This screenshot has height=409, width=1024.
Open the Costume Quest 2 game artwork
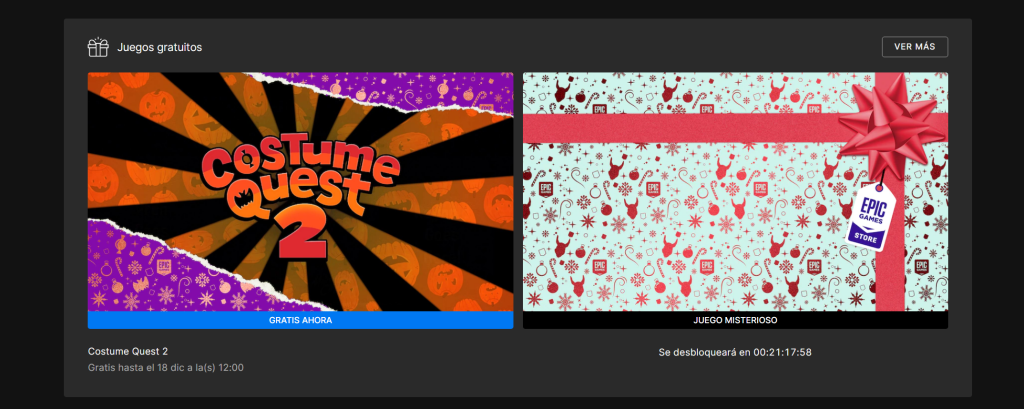(300, 191)
